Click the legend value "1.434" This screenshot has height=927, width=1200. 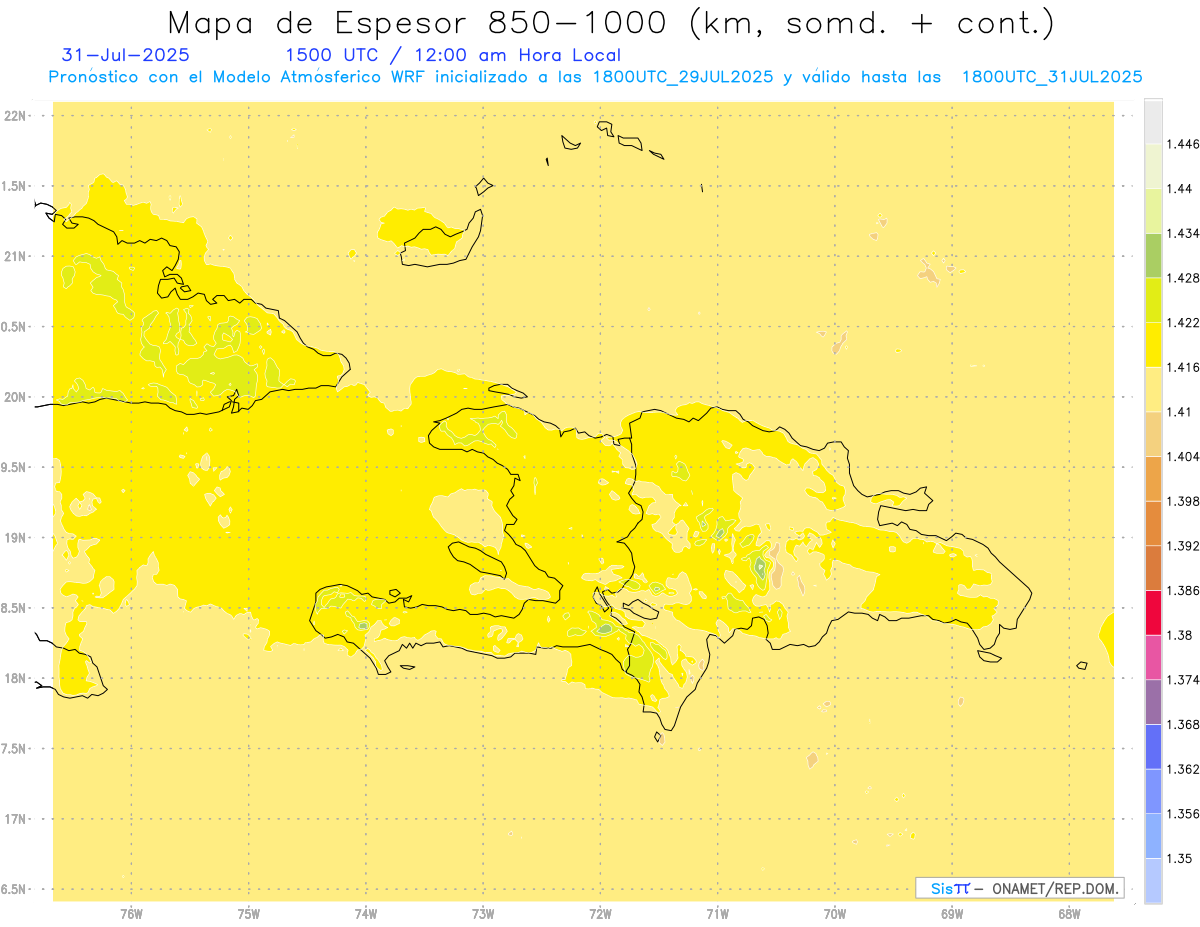point(1183,233)
